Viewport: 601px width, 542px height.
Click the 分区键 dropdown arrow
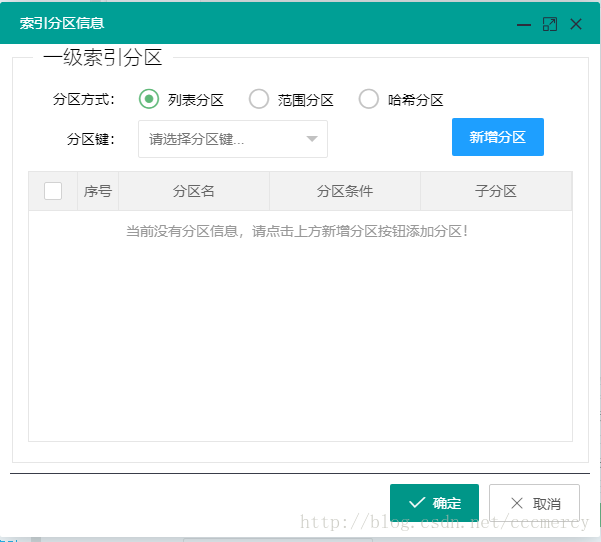point(312,139)
